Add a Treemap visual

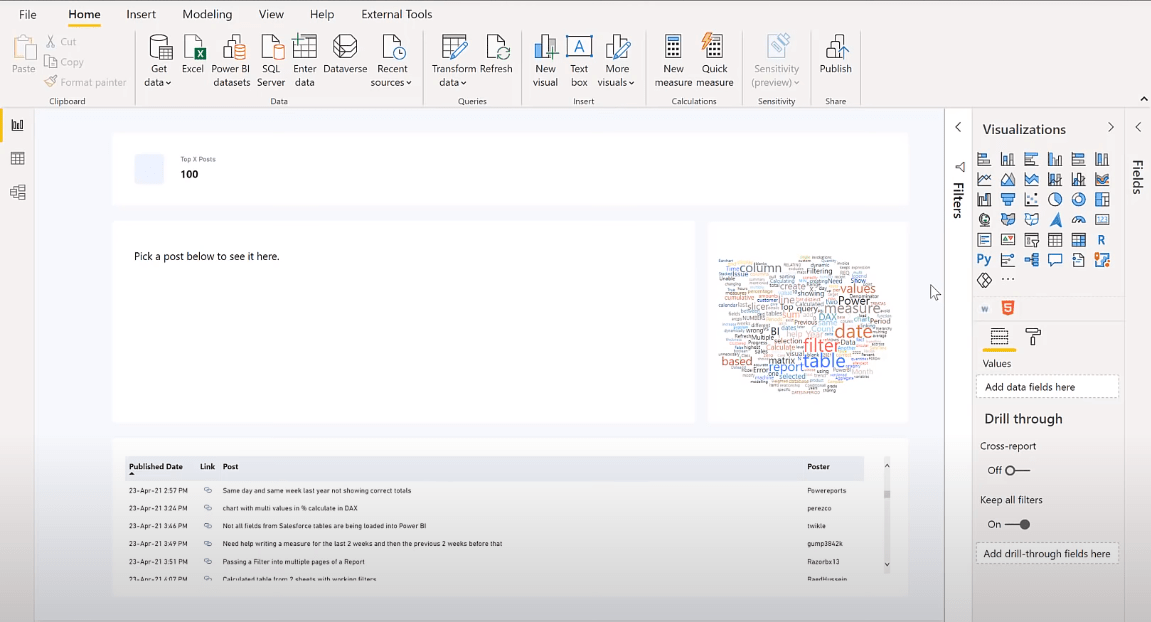click(x=1102, y=199)
